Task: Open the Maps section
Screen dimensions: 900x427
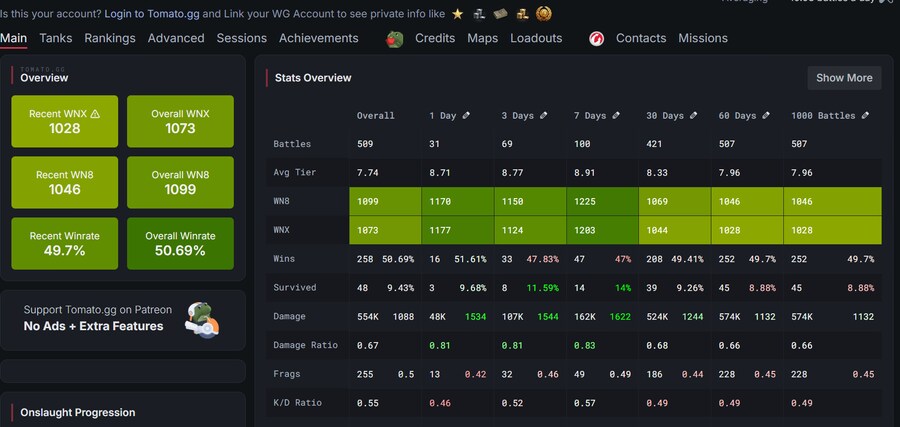Action: 482,38
